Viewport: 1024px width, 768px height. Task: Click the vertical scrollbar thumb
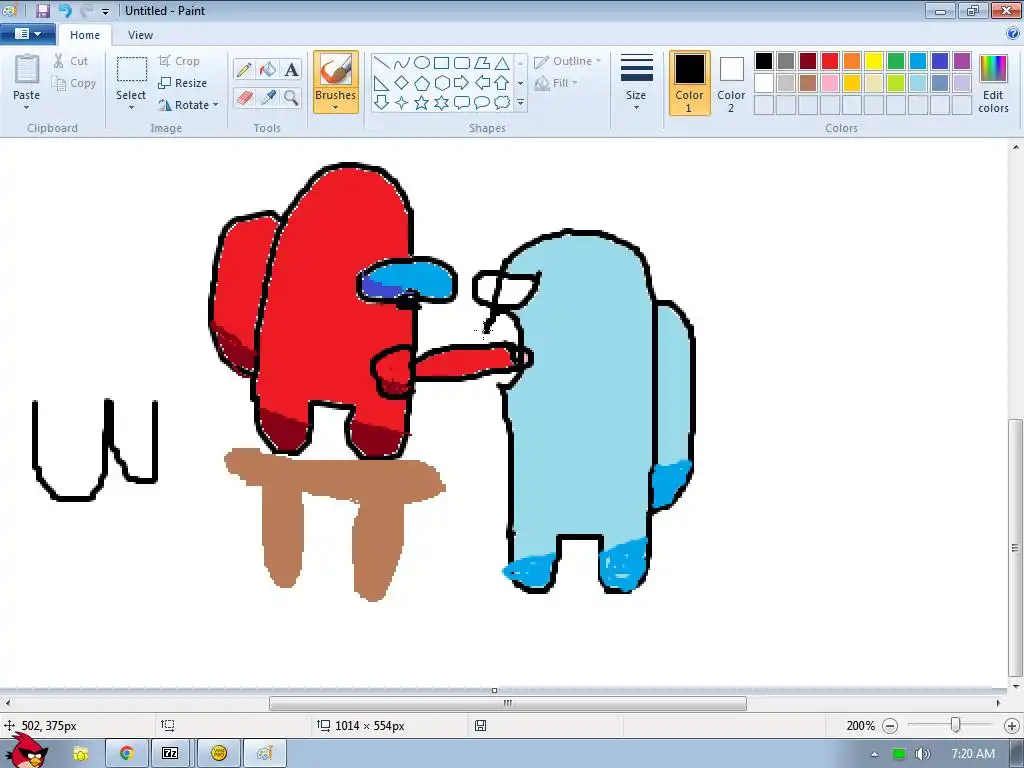tap(1015, 548)
